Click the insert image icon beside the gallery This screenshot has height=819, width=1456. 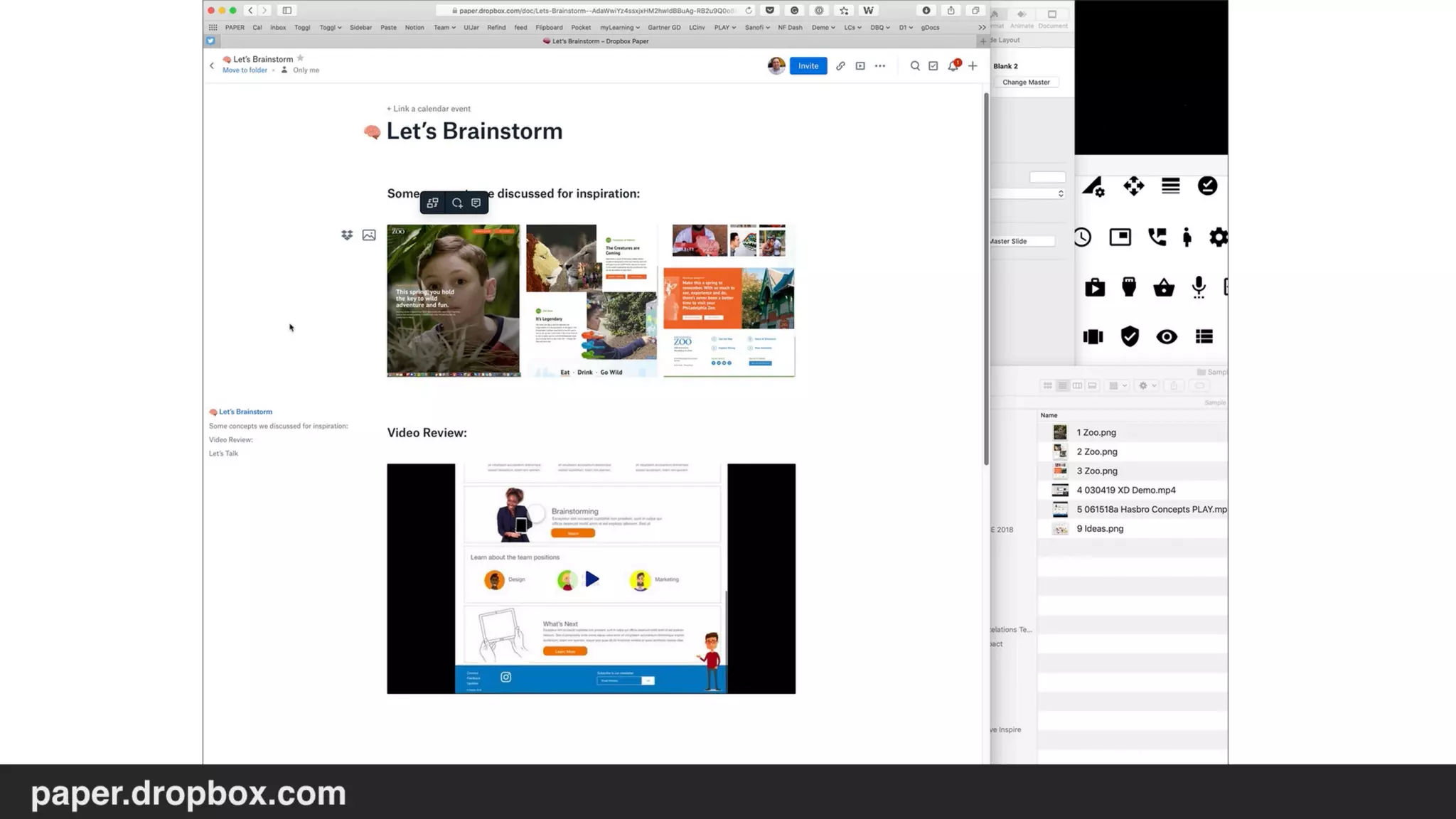click(369, 235)
